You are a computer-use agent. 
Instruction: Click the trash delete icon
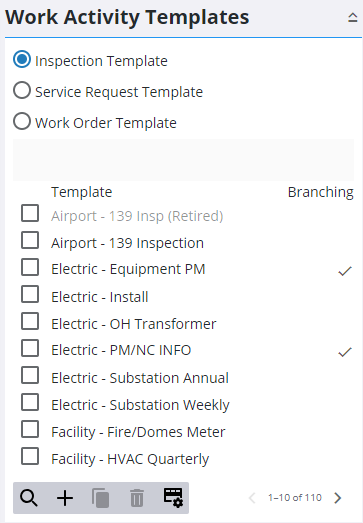coord(137,498)
